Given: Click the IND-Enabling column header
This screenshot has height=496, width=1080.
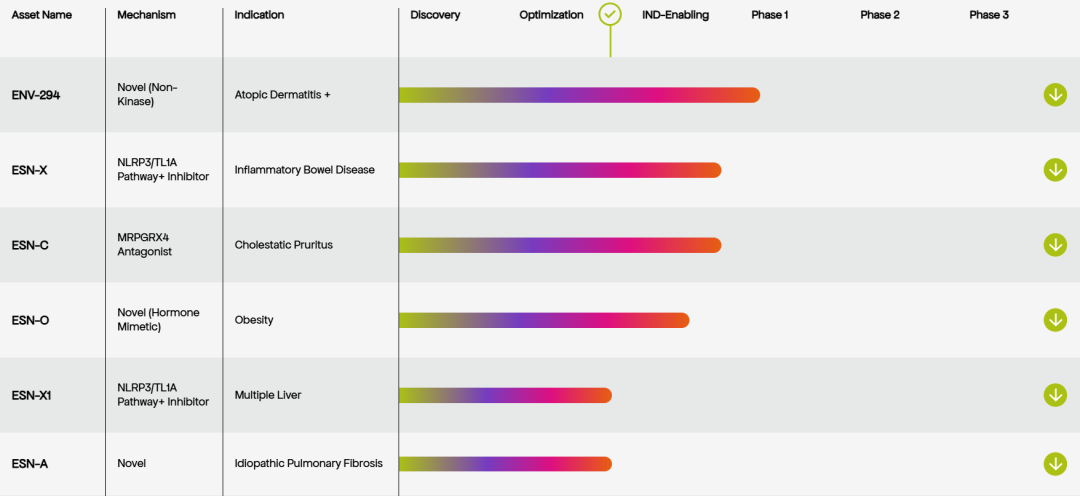Looking at the screenshot, I should (676, 15).
